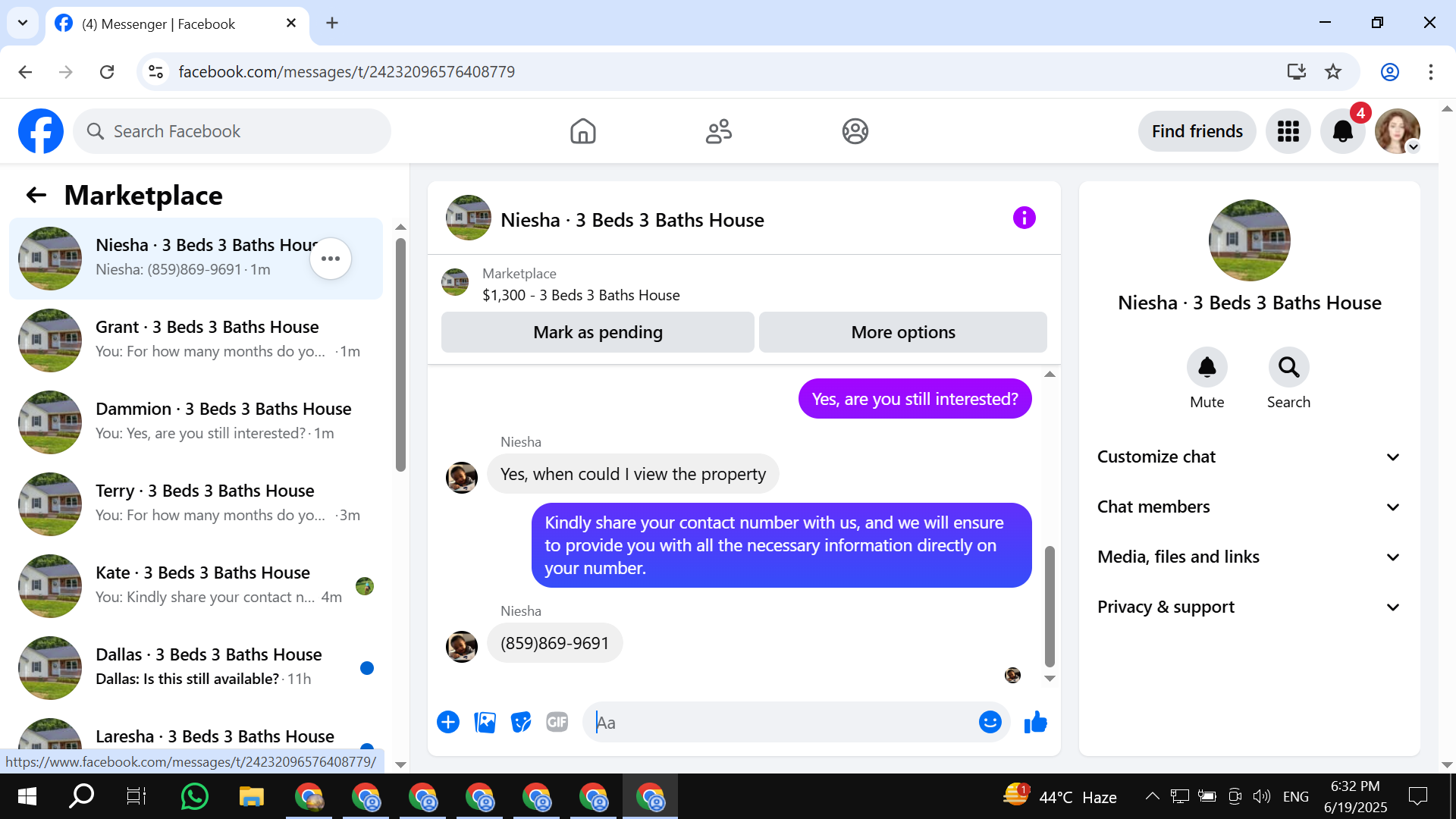
Task: Open the Facebook logo home link
Action: point(41,131)
